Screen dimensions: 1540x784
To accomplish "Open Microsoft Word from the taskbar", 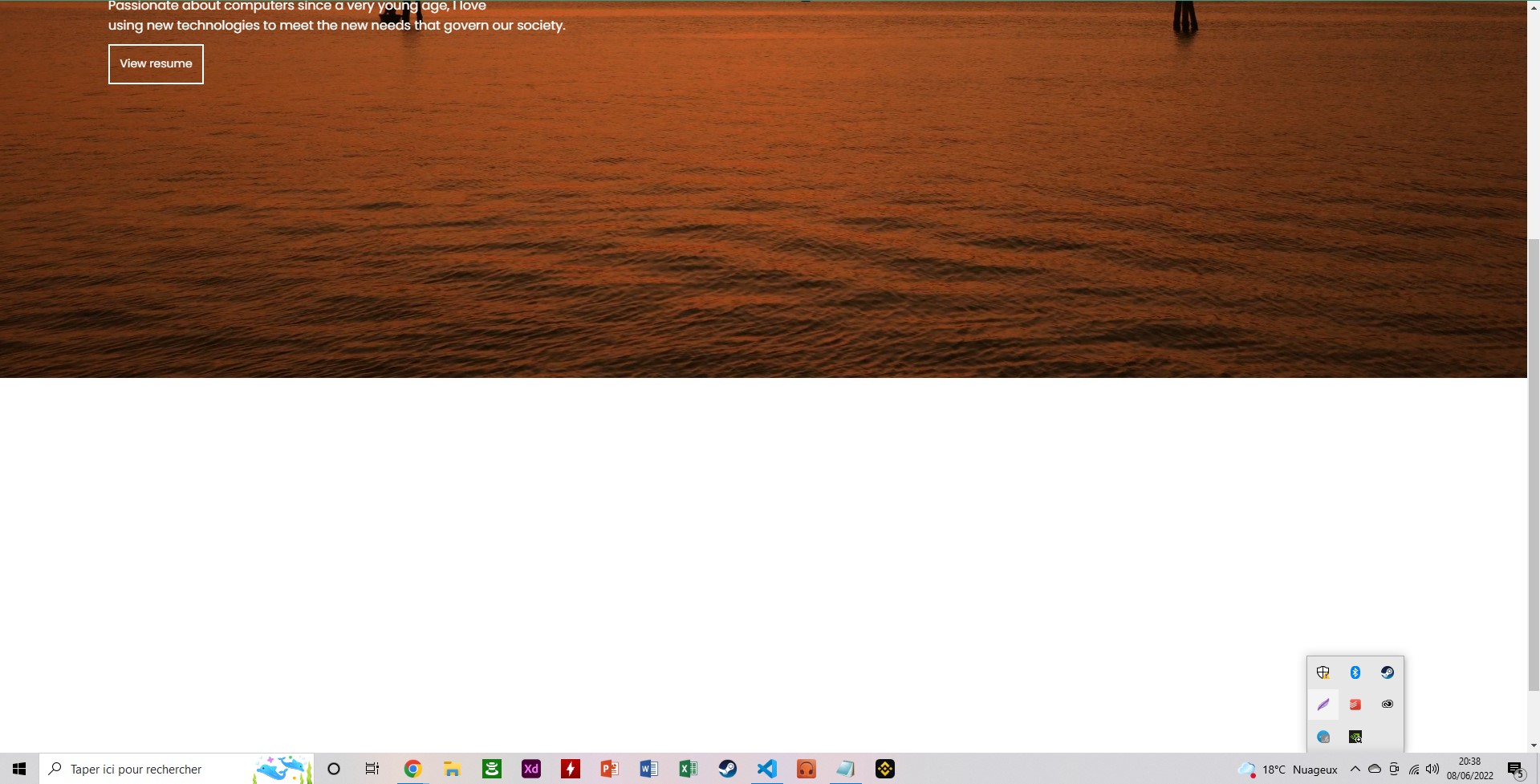I will coord(649,769).
